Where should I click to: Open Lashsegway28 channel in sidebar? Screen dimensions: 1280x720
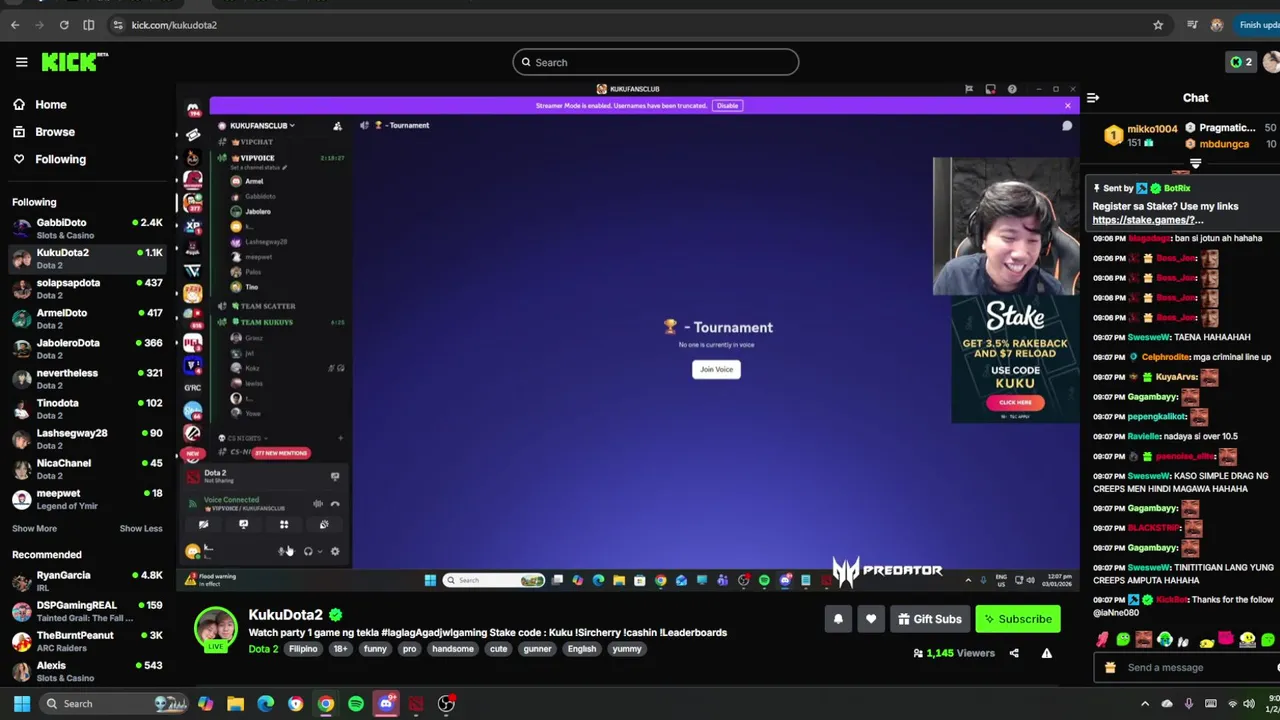click(x=87, y=438)
